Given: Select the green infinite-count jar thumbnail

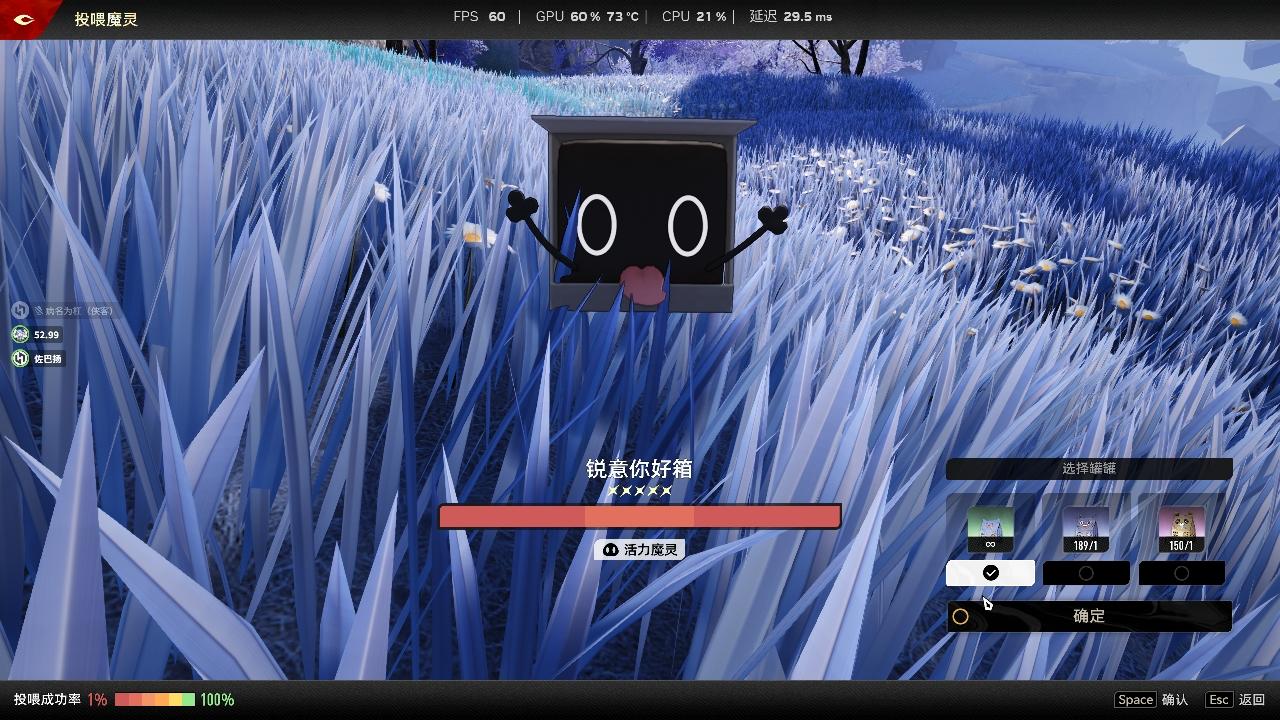Looking at the screenshot, I should pos(990,525).
